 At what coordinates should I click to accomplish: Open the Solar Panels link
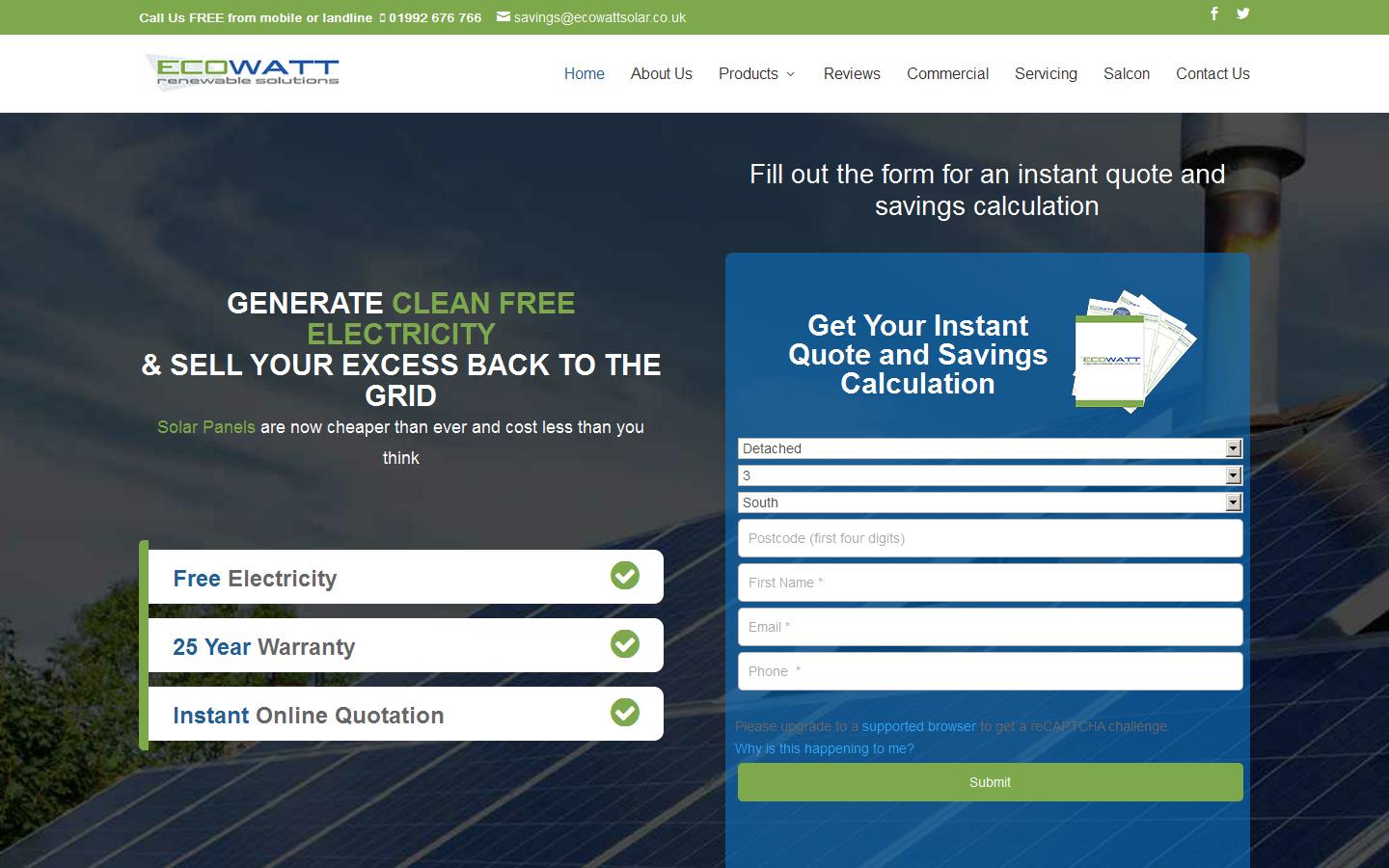point(205,427)
